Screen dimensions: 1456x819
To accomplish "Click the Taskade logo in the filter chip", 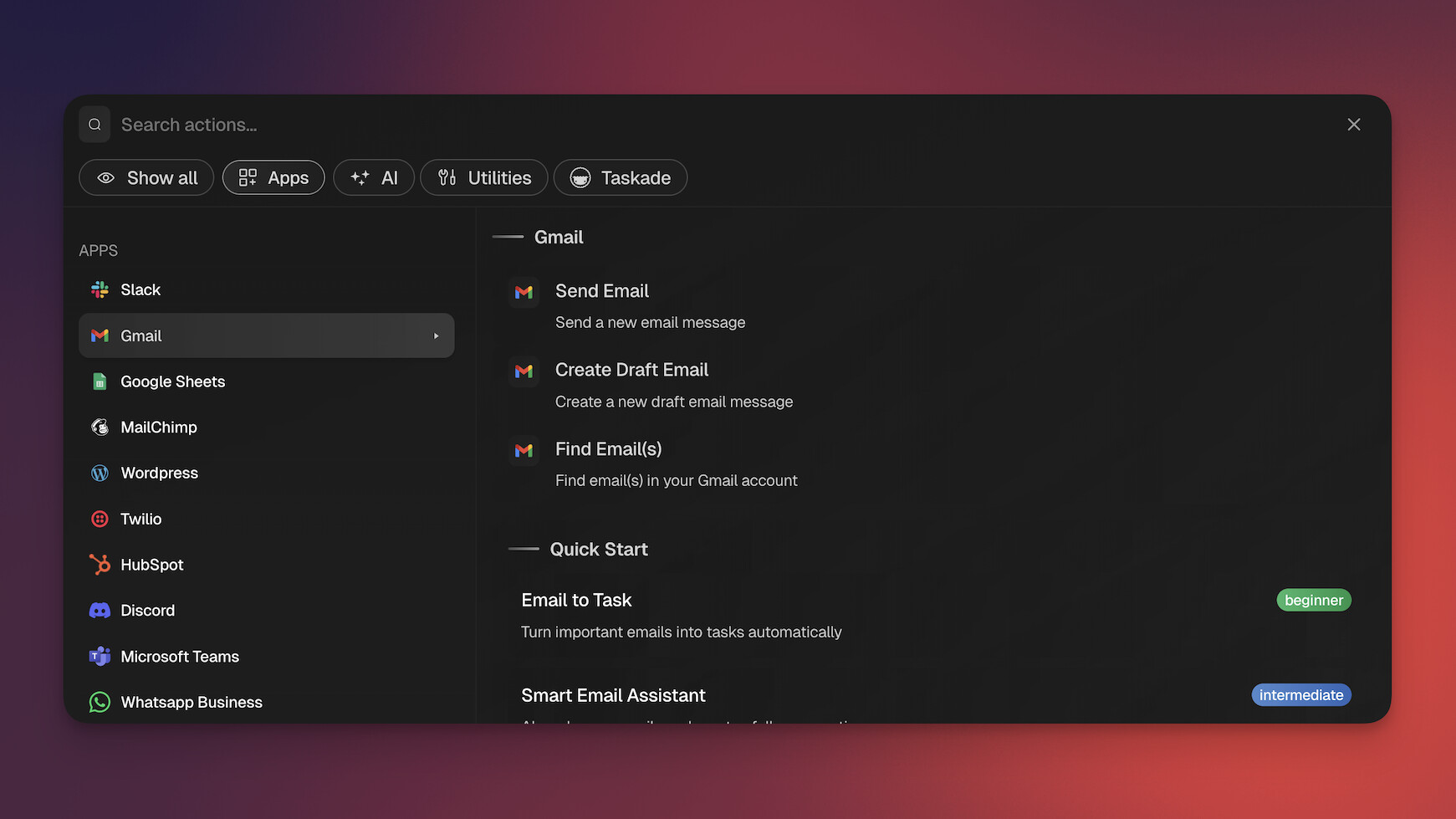I will pyautogui.click(x=580, y=177).
